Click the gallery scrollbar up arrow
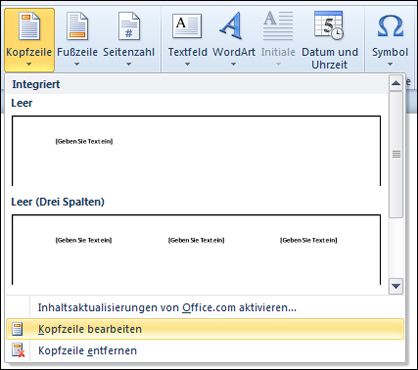The width and height of the screenshot is (418, 370). click(x=396, y=83)
